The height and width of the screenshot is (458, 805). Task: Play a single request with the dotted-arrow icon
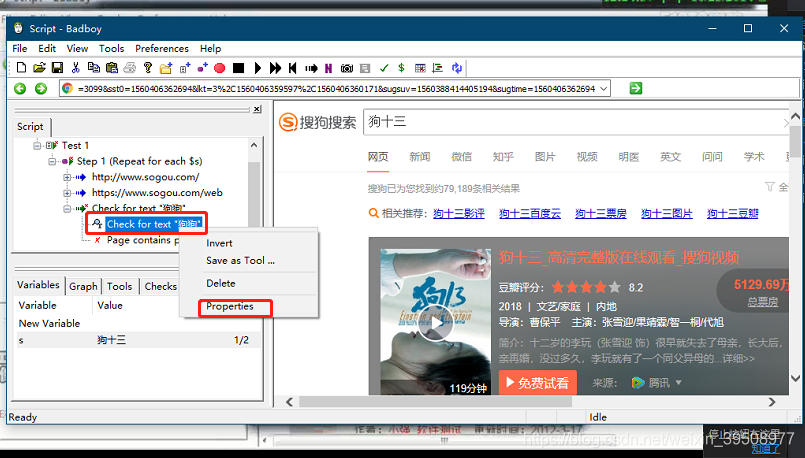coord(311,68)
